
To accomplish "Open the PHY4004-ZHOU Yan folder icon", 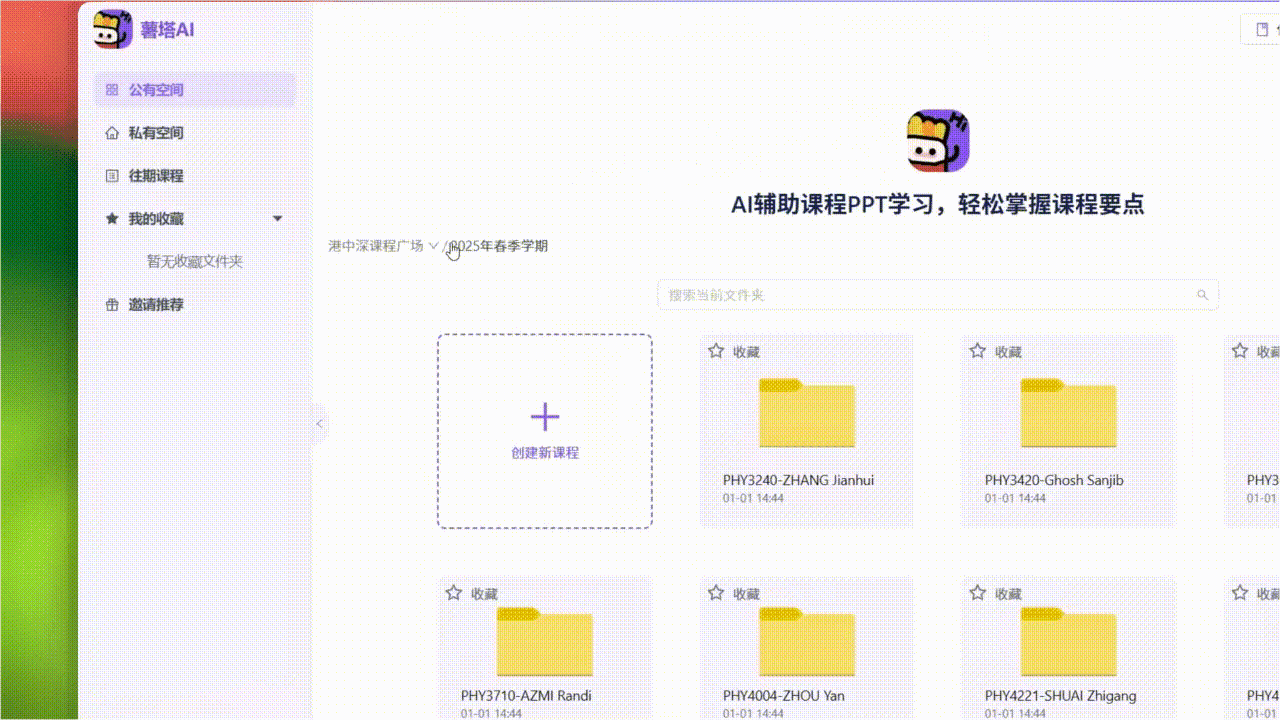I will (807, 641).
